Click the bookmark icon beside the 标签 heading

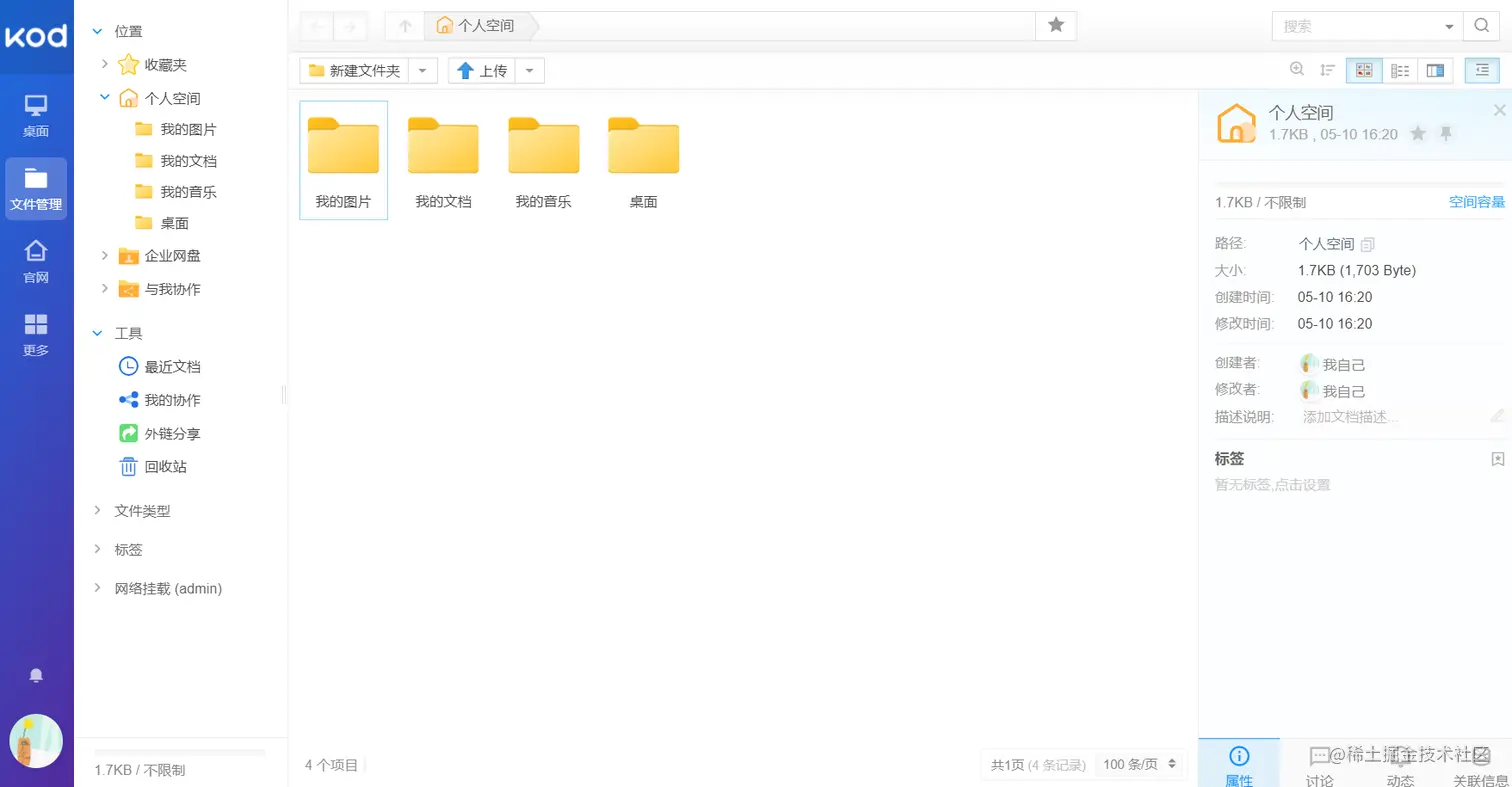(1497, 459)
